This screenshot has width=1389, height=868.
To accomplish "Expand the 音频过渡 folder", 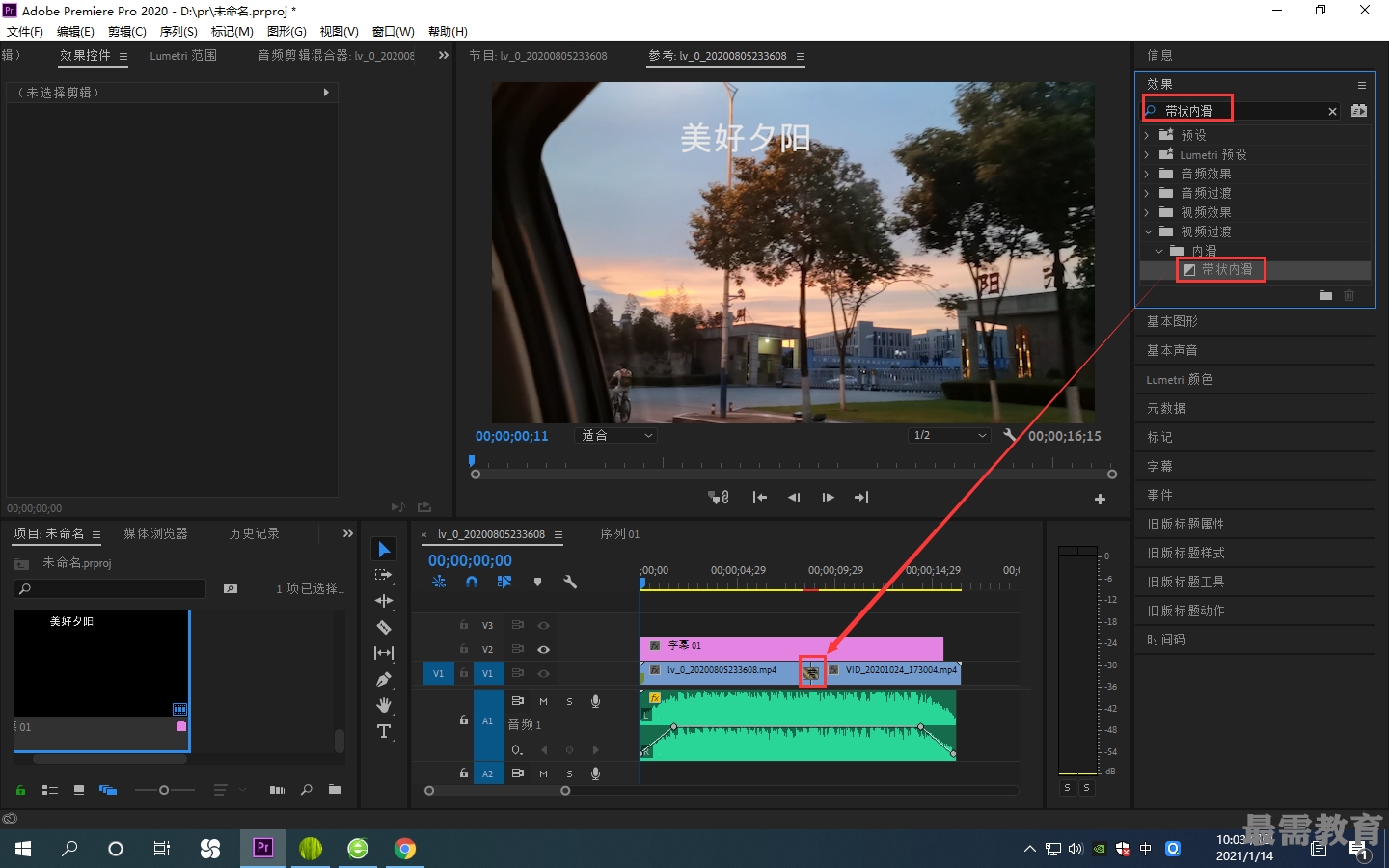I will 1147,193.
